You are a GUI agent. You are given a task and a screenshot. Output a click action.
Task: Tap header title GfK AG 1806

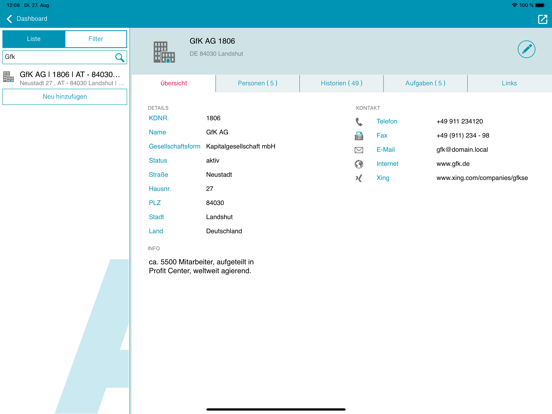point(212,41)
